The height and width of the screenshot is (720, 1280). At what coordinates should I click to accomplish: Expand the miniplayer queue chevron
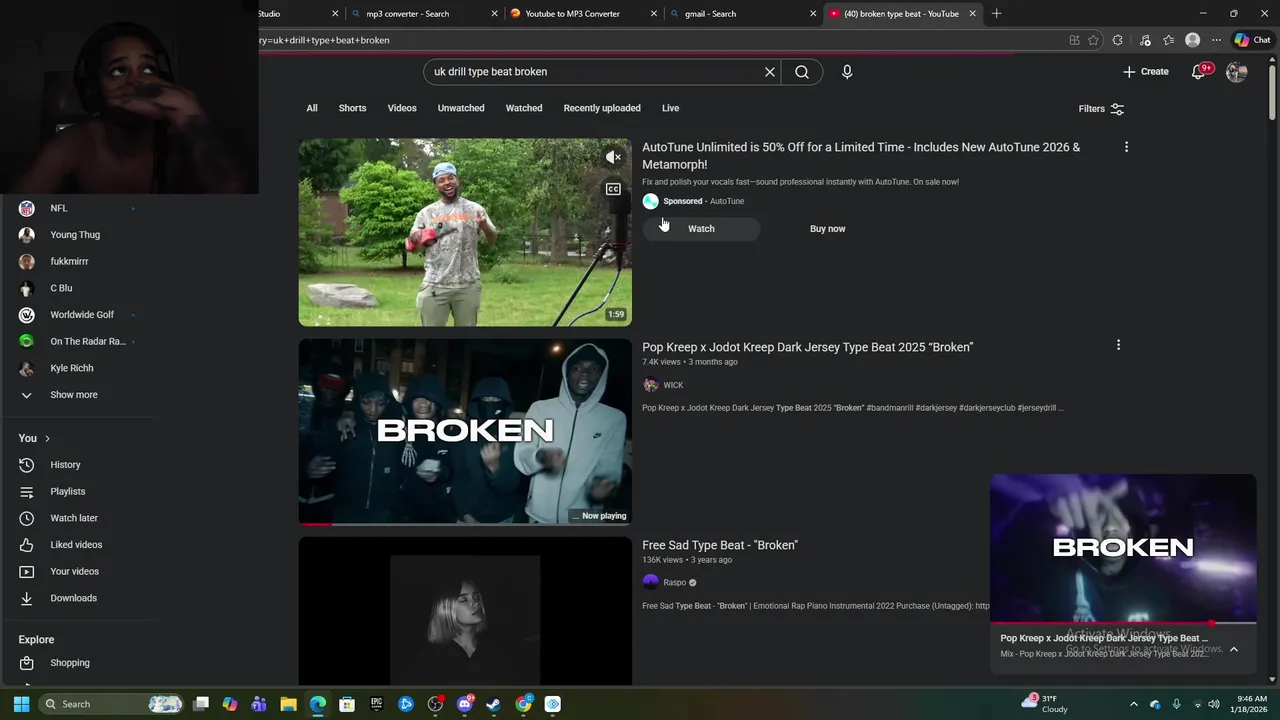pos(1234,649)
